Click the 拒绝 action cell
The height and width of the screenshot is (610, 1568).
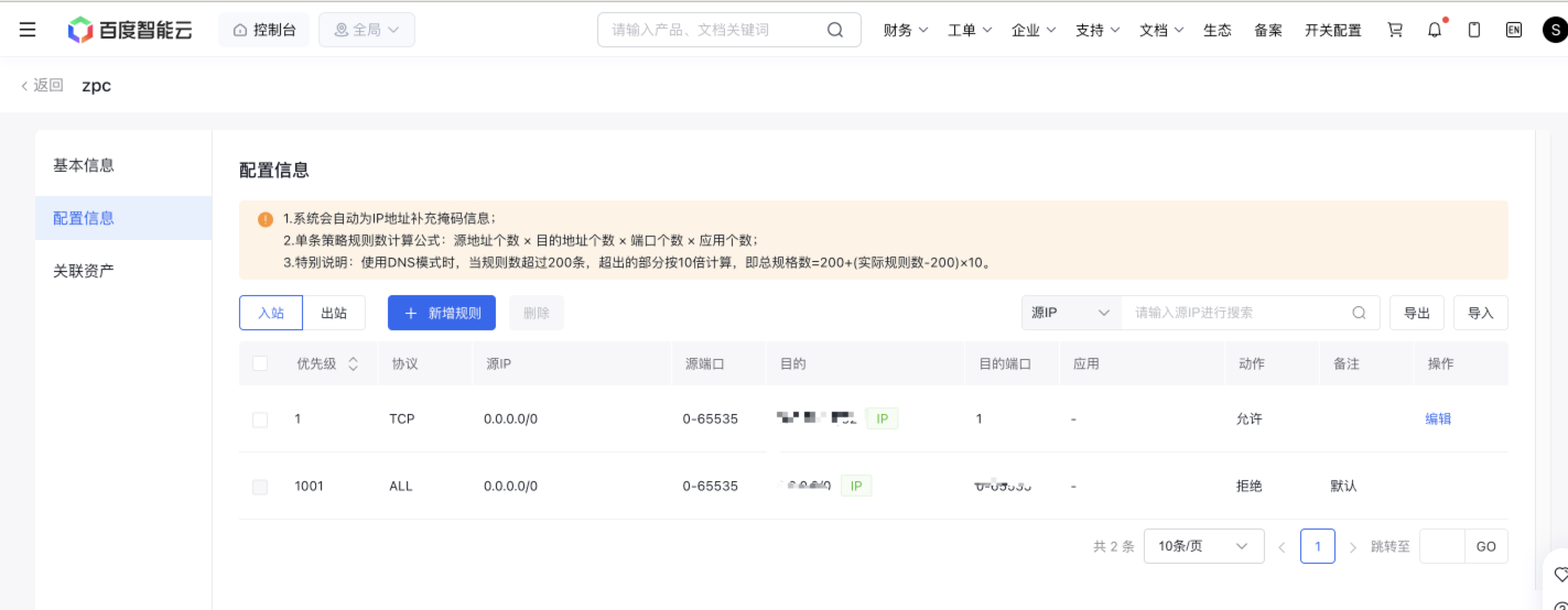[x=1249, y=486]
